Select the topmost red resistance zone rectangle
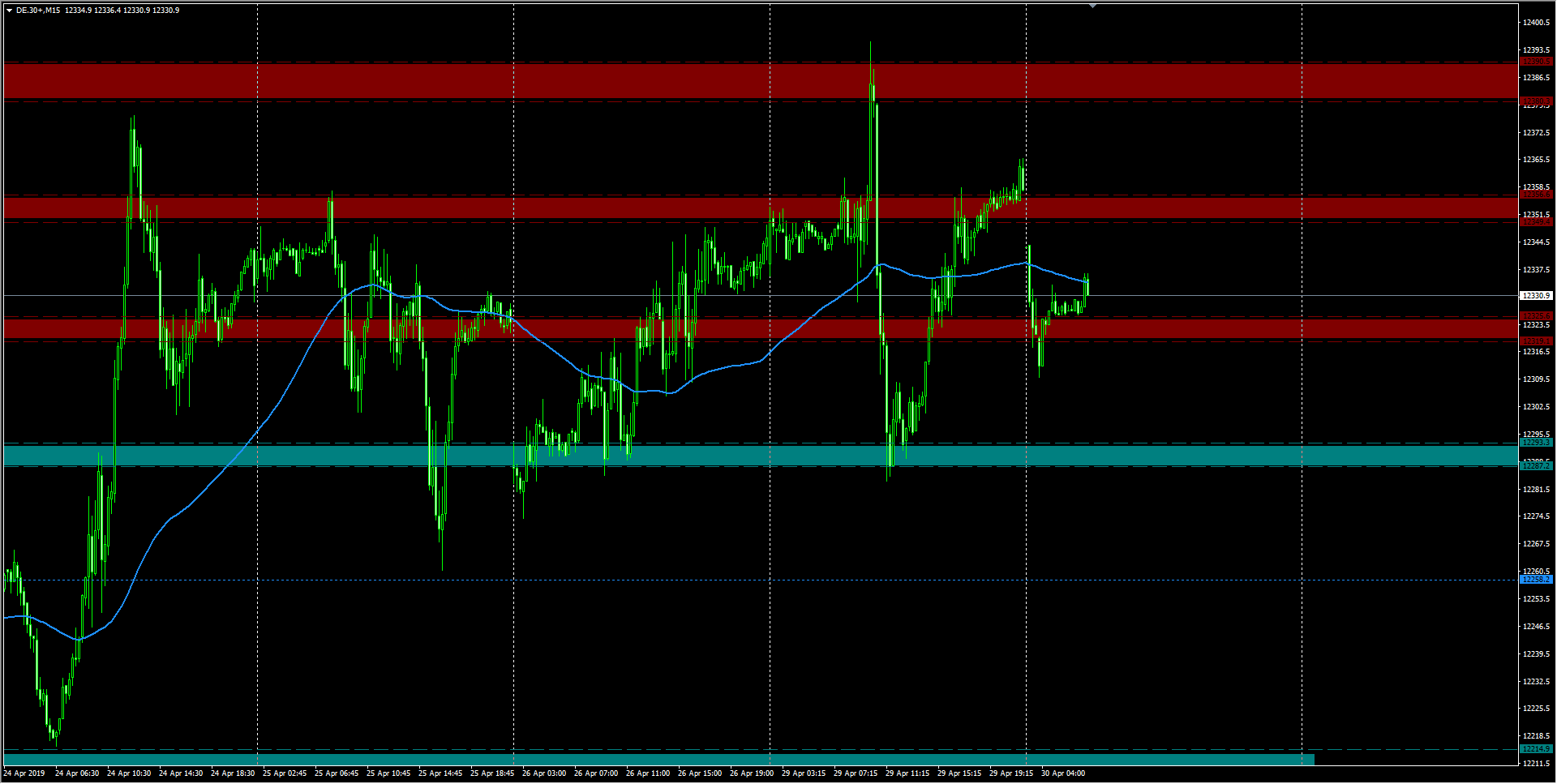The image size is (1557, 784). coord(405,81)
